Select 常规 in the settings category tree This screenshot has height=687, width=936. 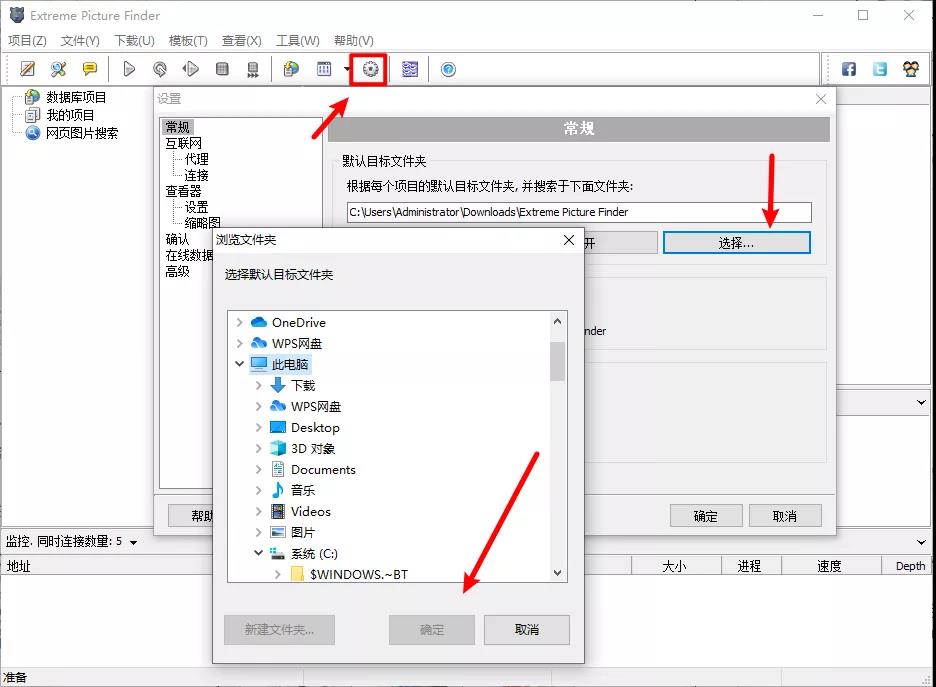[177, 127]
